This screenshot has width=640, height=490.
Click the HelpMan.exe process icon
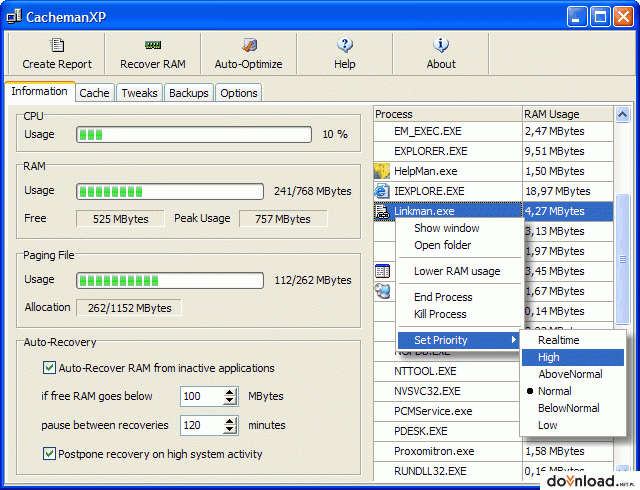tap(382, 171)
